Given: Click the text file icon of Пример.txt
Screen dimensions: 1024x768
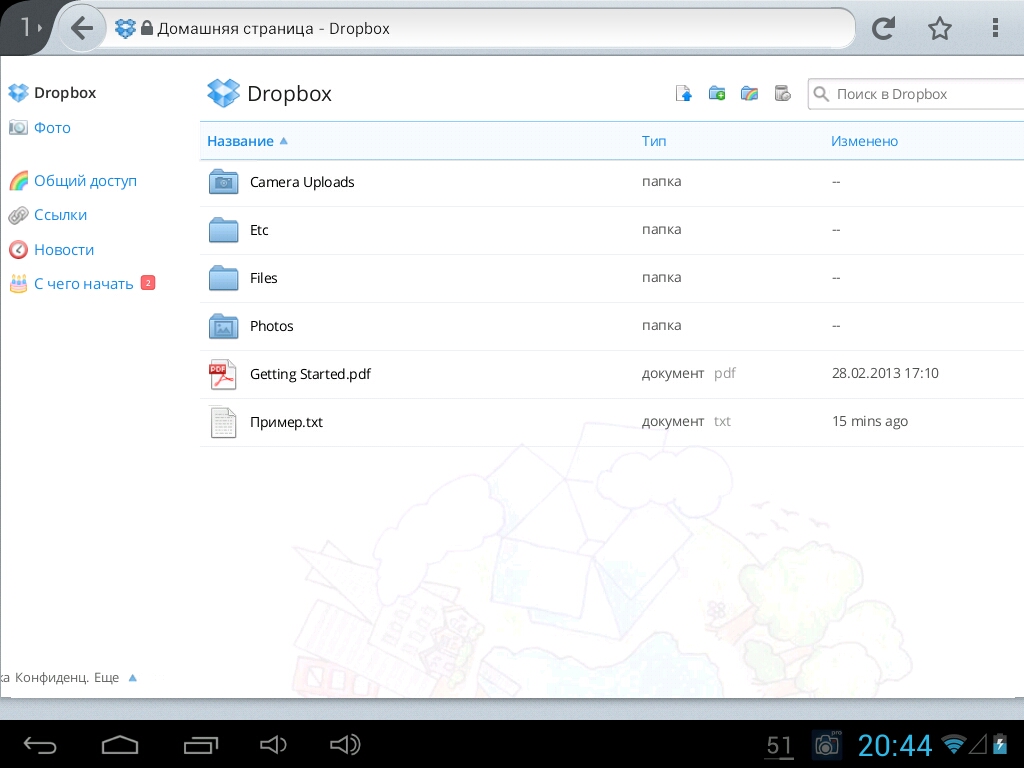Looking at the screenshot, I should pos(223,422).
